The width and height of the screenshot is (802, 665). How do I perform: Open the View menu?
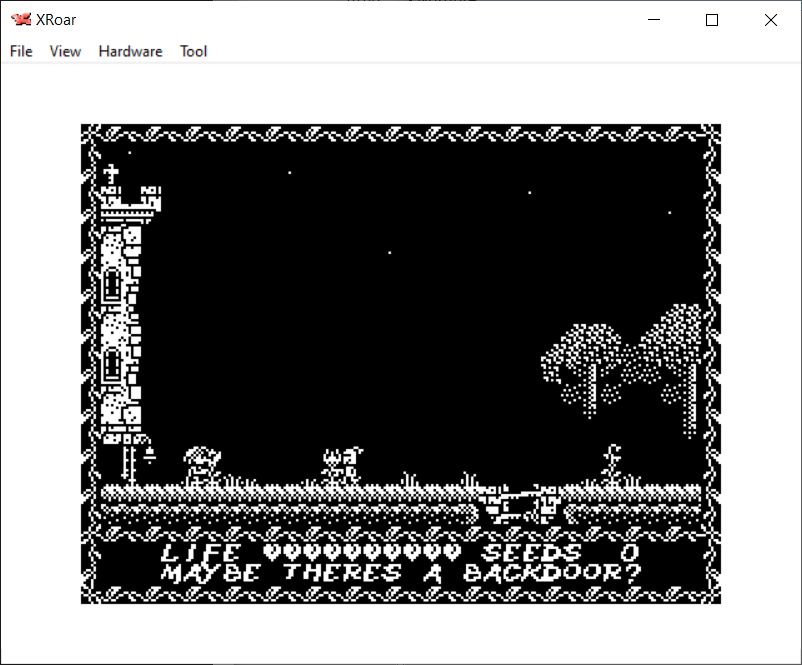click(65, 51)
